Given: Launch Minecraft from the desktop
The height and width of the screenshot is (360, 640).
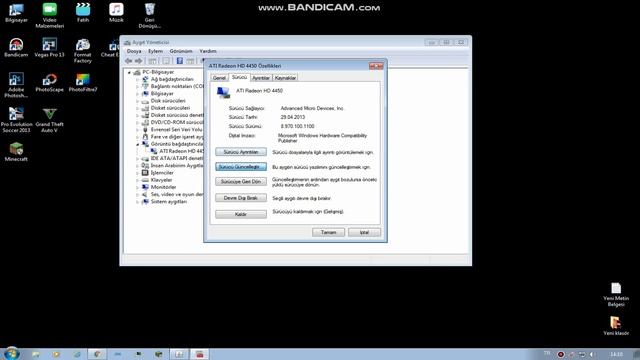Looking at the screenshot, I should click(x=16, y=152).
